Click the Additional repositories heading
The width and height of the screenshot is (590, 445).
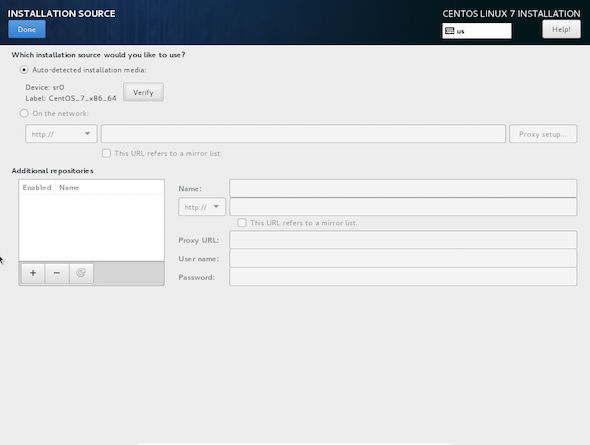tap(53, 171)
